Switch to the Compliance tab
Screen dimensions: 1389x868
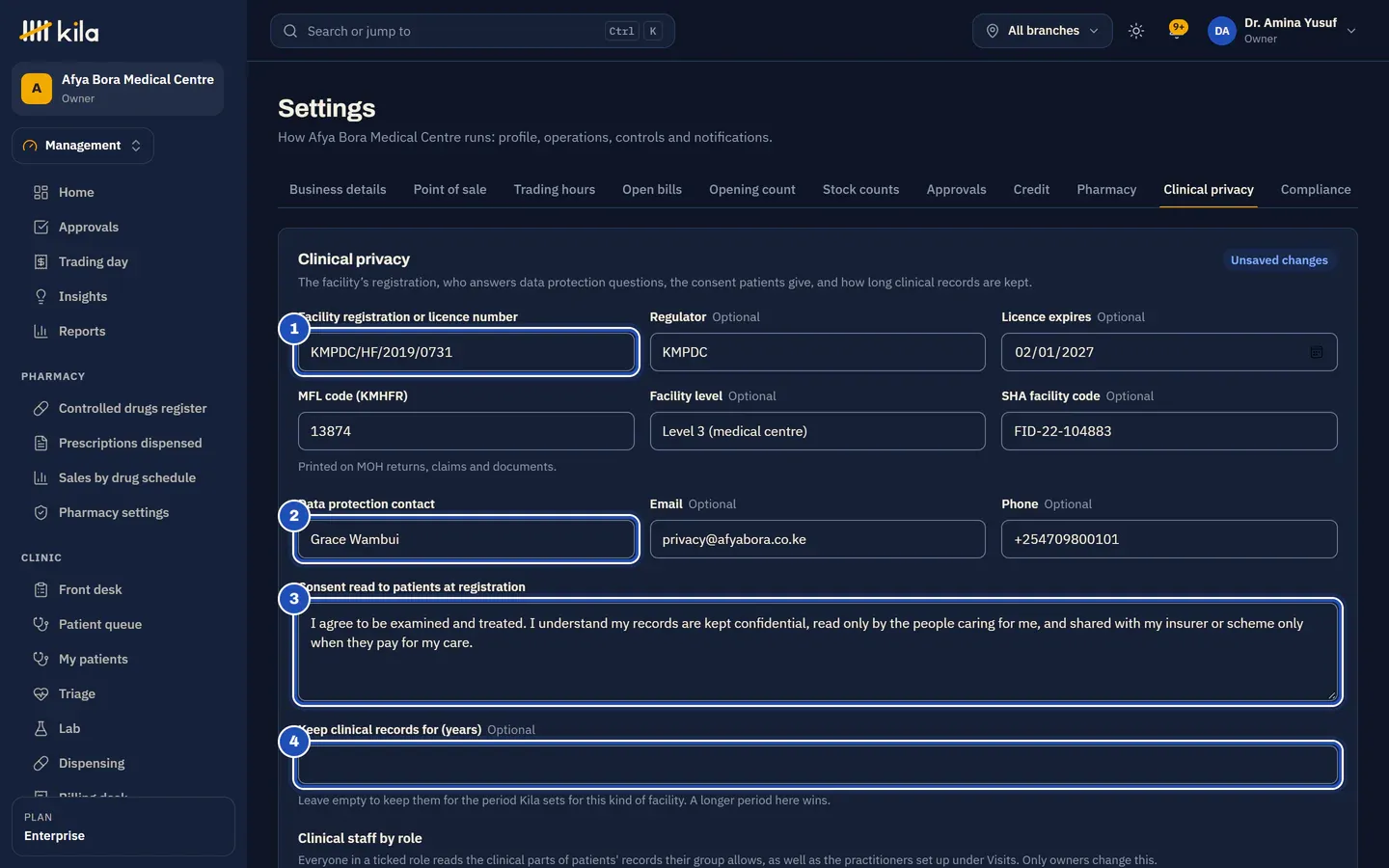[1316, 189]
